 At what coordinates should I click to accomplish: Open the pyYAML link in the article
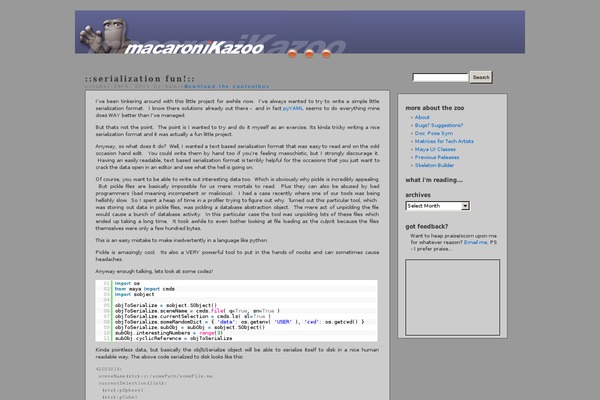pyautogui.click(x=293, y=108)
